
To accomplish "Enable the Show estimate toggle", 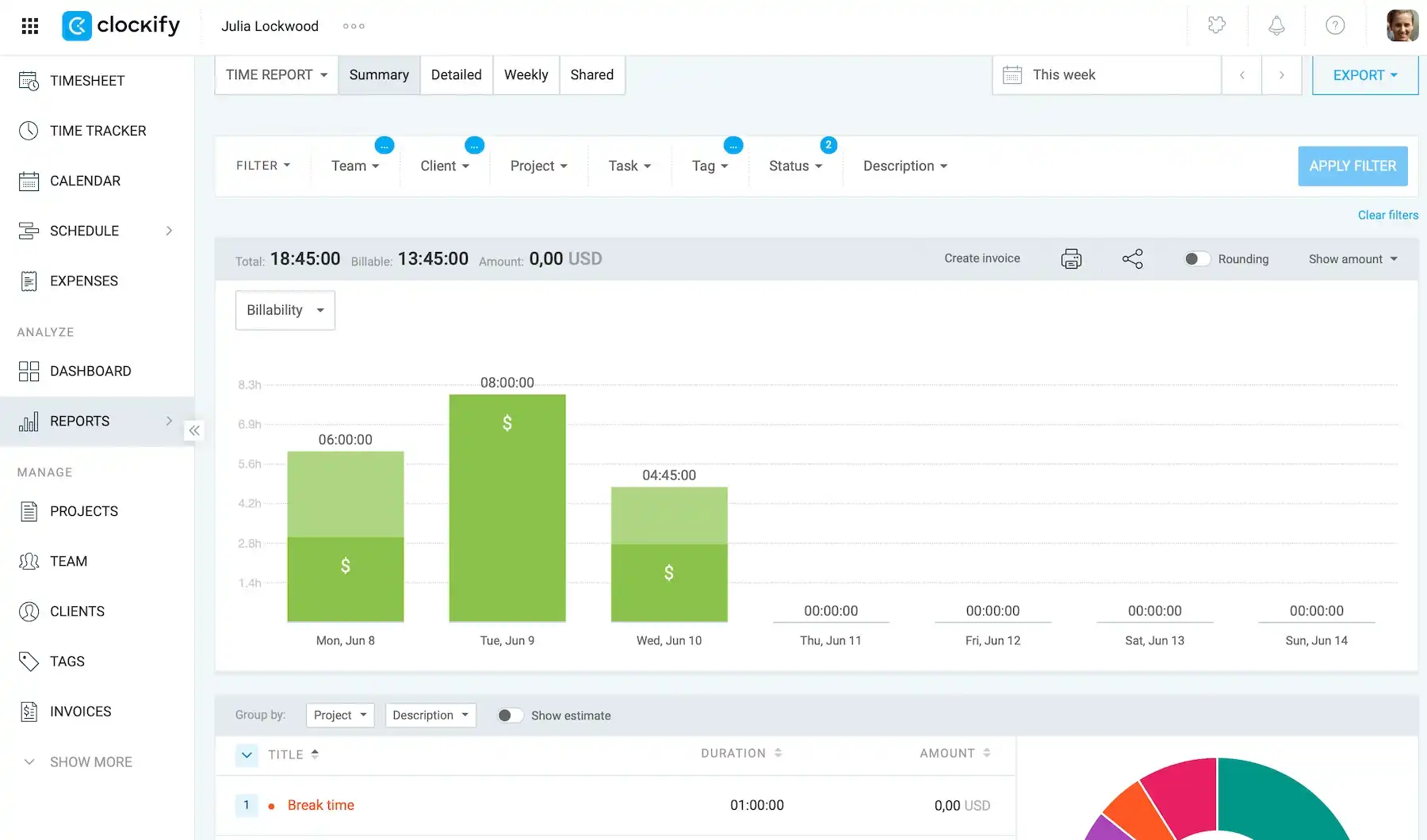I will coord(510,716).
